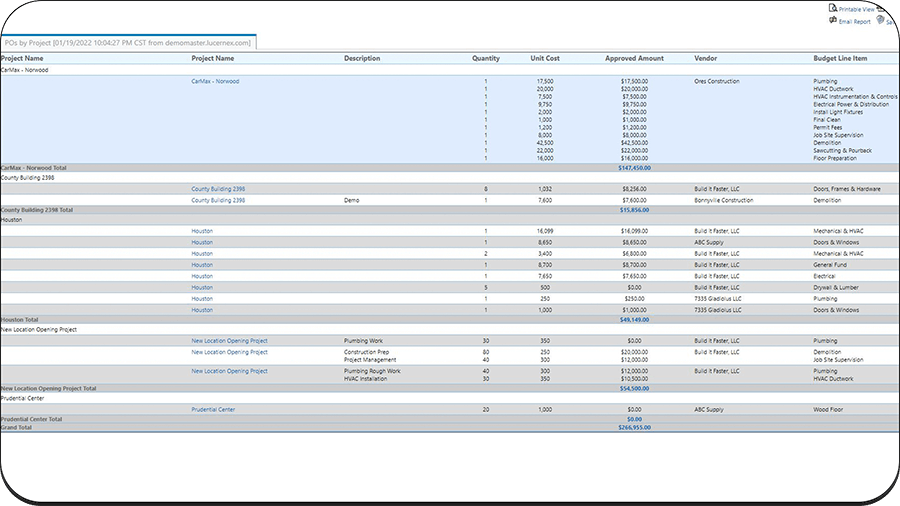Click the CarMax - Norwood Total $147,450.00 amount
Viewport: 900px width, 506px height.
(634, 168)
